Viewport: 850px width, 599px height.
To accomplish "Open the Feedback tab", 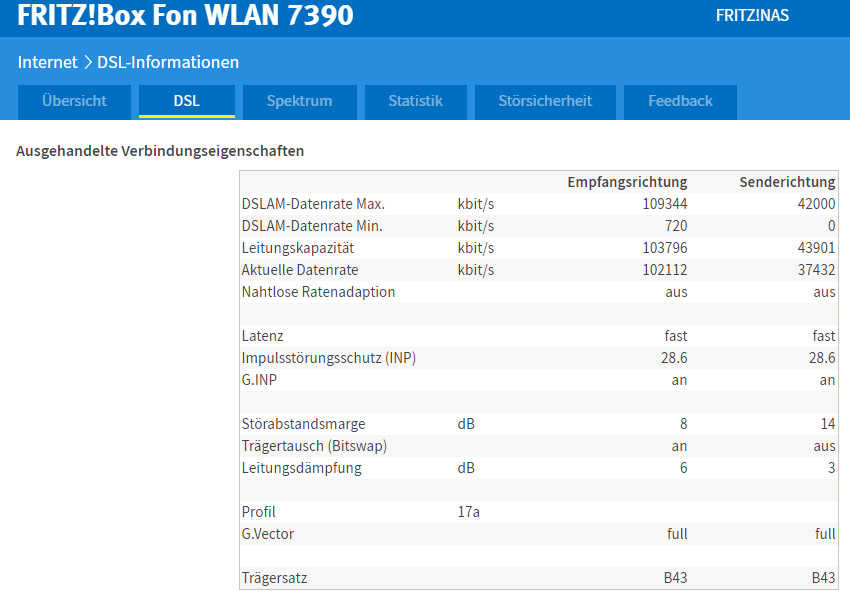I will click(x=680, y=101).
